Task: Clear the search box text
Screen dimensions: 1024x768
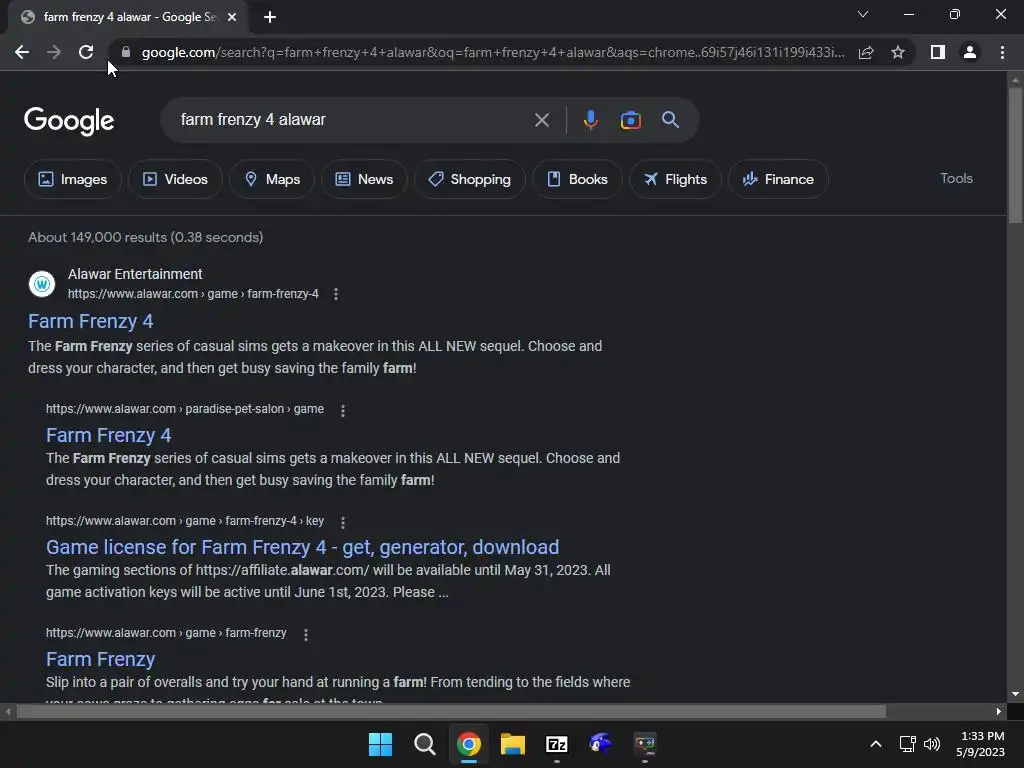Action: tap(541, 120)
